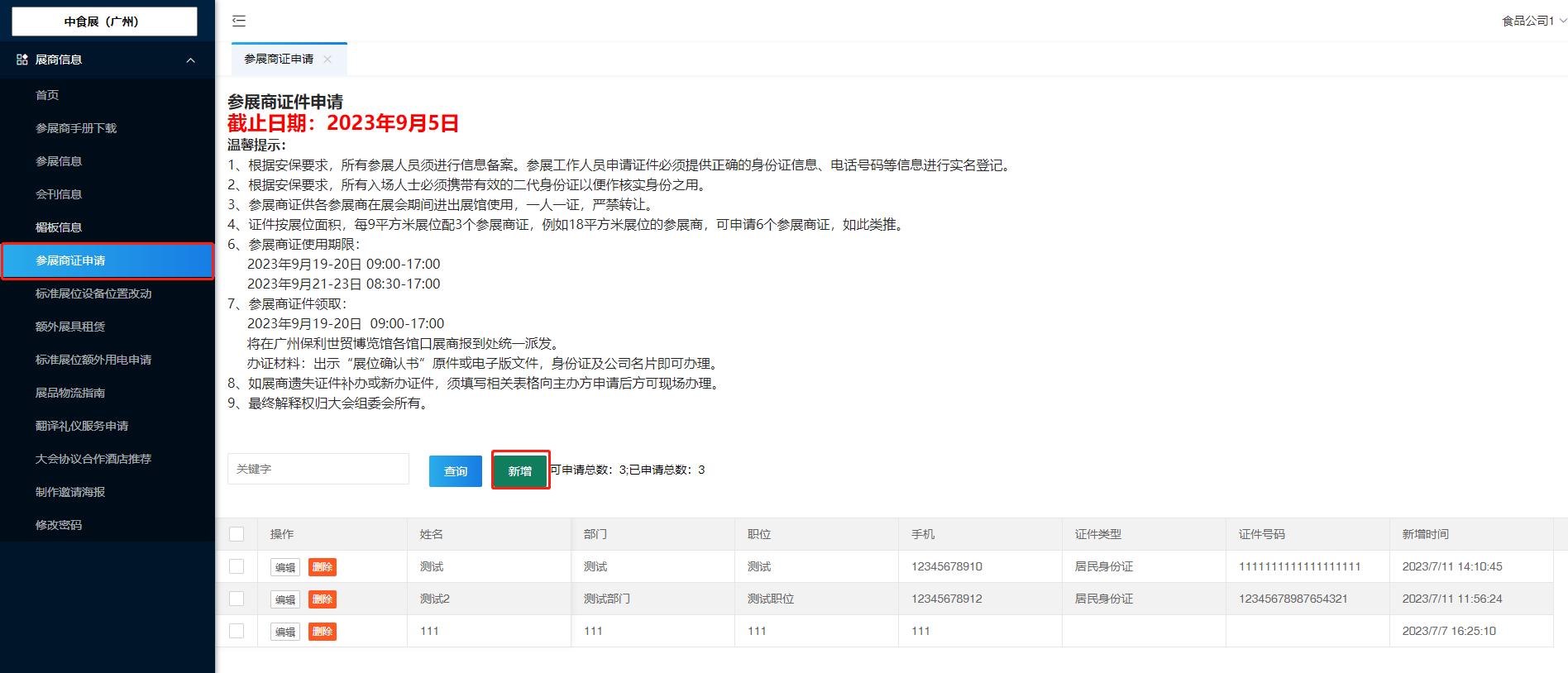This screenshot has width=1568, height=673.
Task: Select 修改密码 in the sidebar
Action: click(59, 525)
